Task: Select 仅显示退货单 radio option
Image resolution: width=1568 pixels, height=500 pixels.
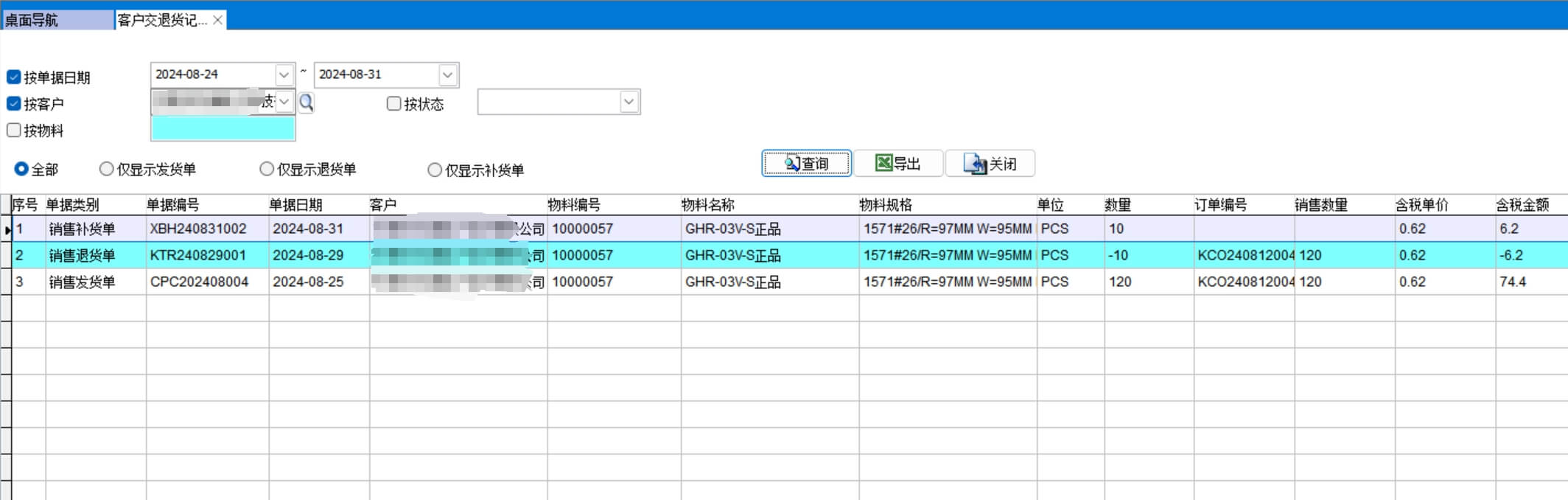Action: tap(267, 170)
